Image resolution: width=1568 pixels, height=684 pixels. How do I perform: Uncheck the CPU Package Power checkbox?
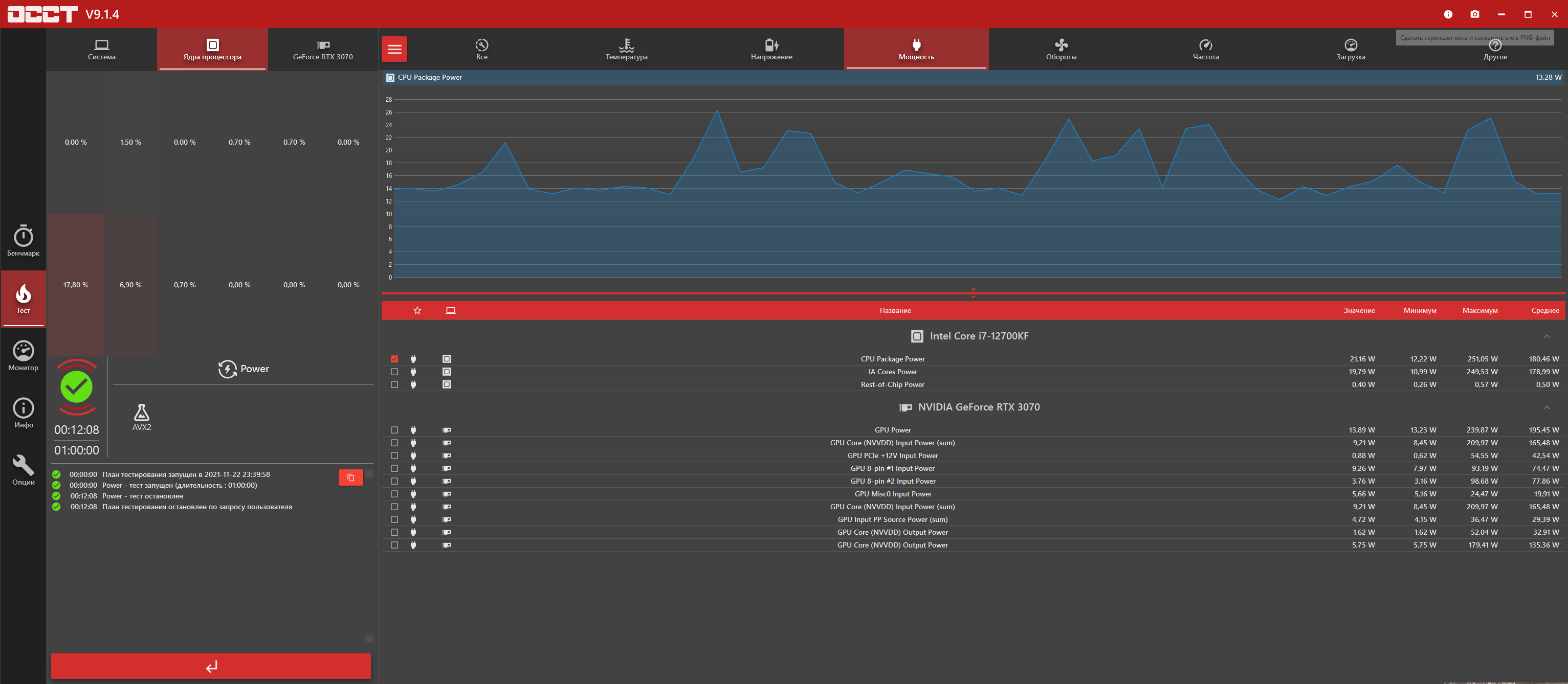394,359
